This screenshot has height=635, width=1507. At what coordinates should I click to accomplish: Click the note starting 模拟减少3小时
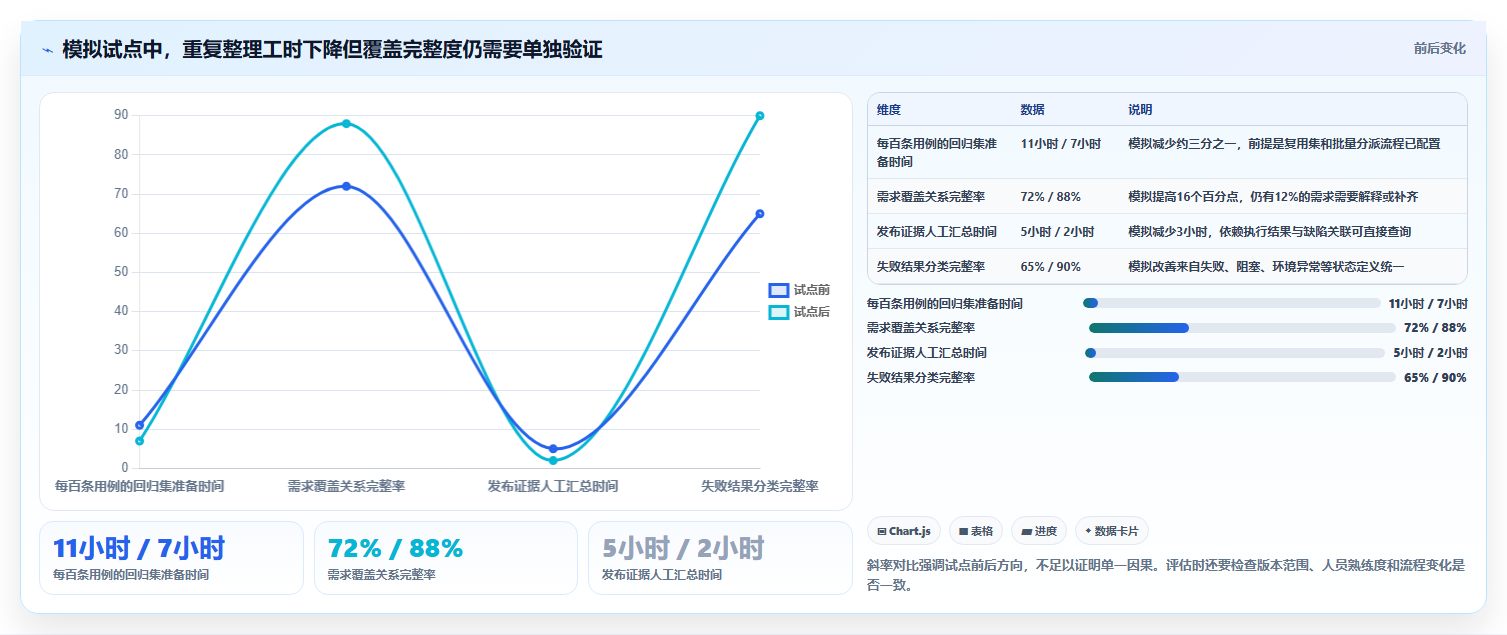click(1270, 232)
